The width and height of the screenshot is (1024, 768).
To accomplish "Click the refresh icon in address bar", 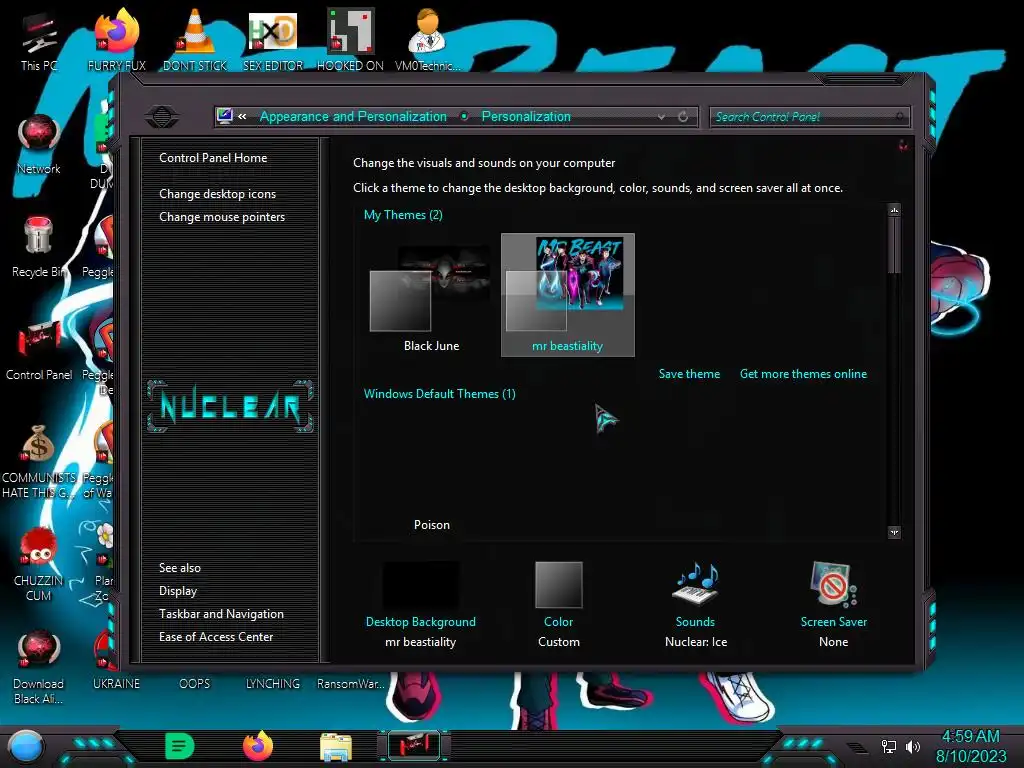I will tap(683, 116).
